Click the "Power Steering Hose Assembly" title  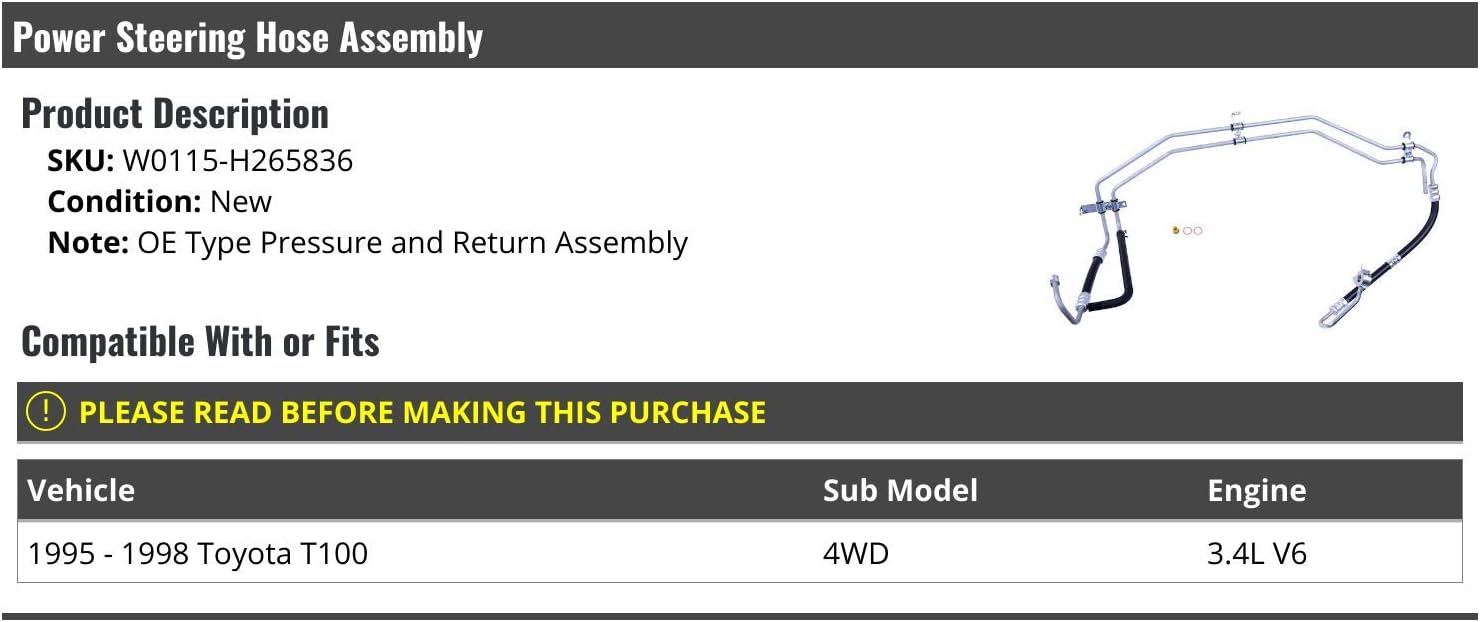pyautogui.click(x=248, y=38)
